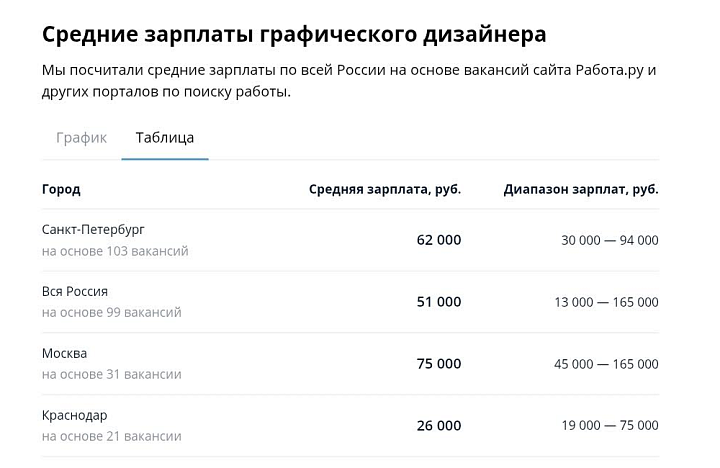Click 'на основе 21 вакансии' text
This screenshot has height=468, width=720.
pos(112,437)
